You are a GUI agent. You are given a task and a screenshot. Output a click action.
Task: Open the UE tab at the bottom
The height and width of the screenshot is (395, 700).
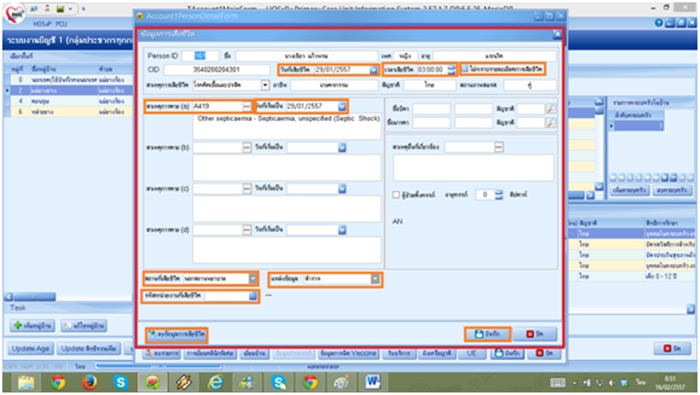pyautogui.click(x=471, y=353)
